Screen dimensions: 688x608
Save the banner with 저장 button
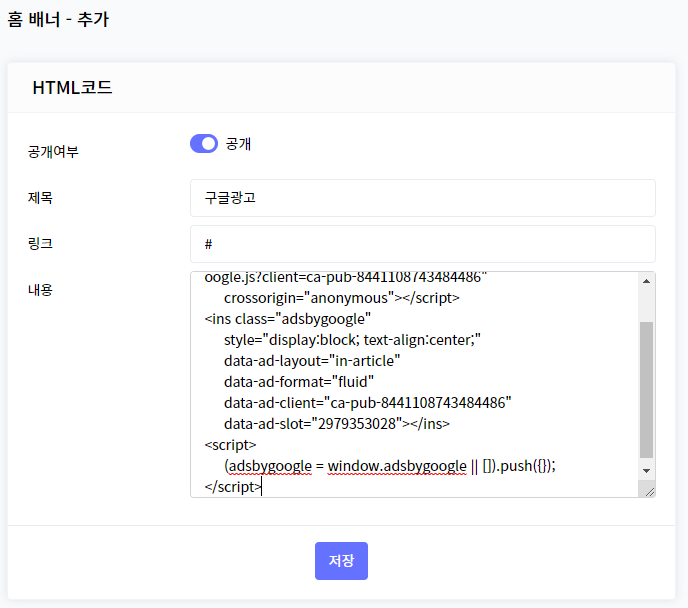point(341,561)
